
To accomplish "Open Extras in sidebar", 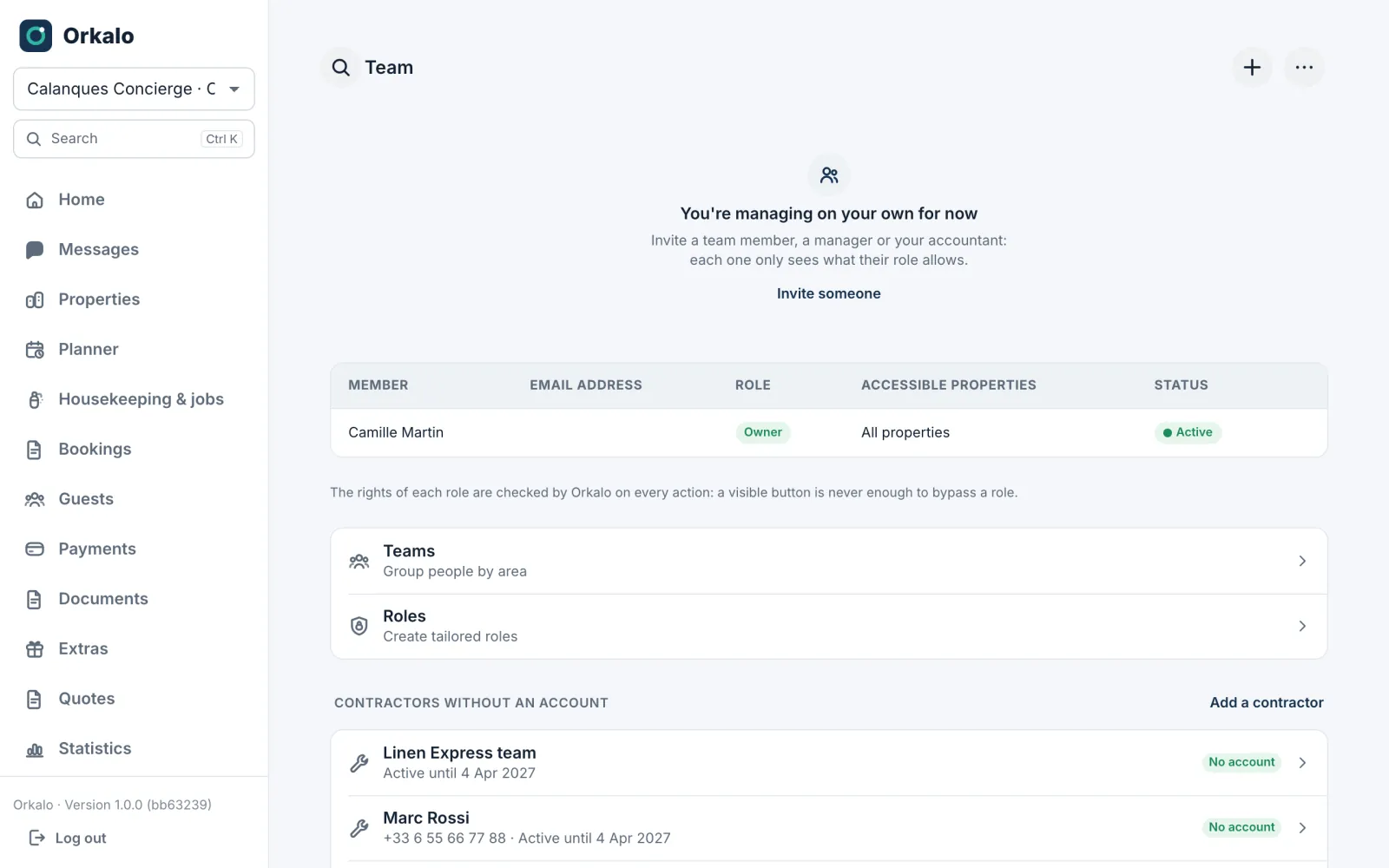I will click(x=134, y=649).
